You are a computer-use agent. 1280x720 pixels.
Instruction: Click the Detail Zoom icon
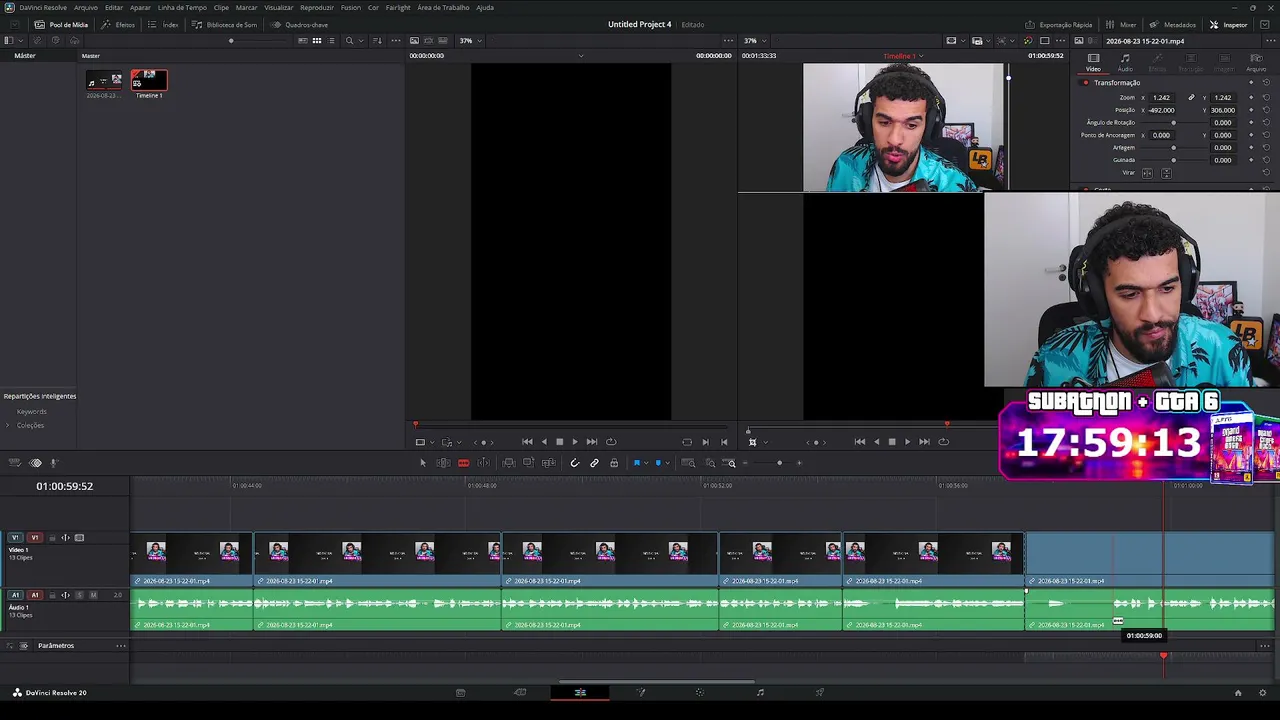710,463
